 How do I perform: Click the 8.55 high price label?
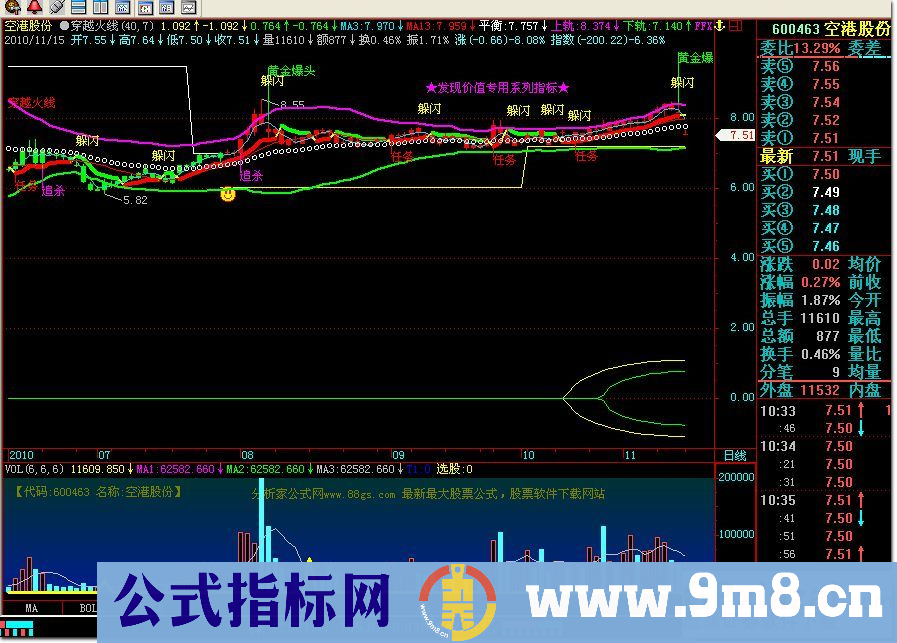(292, 105)
